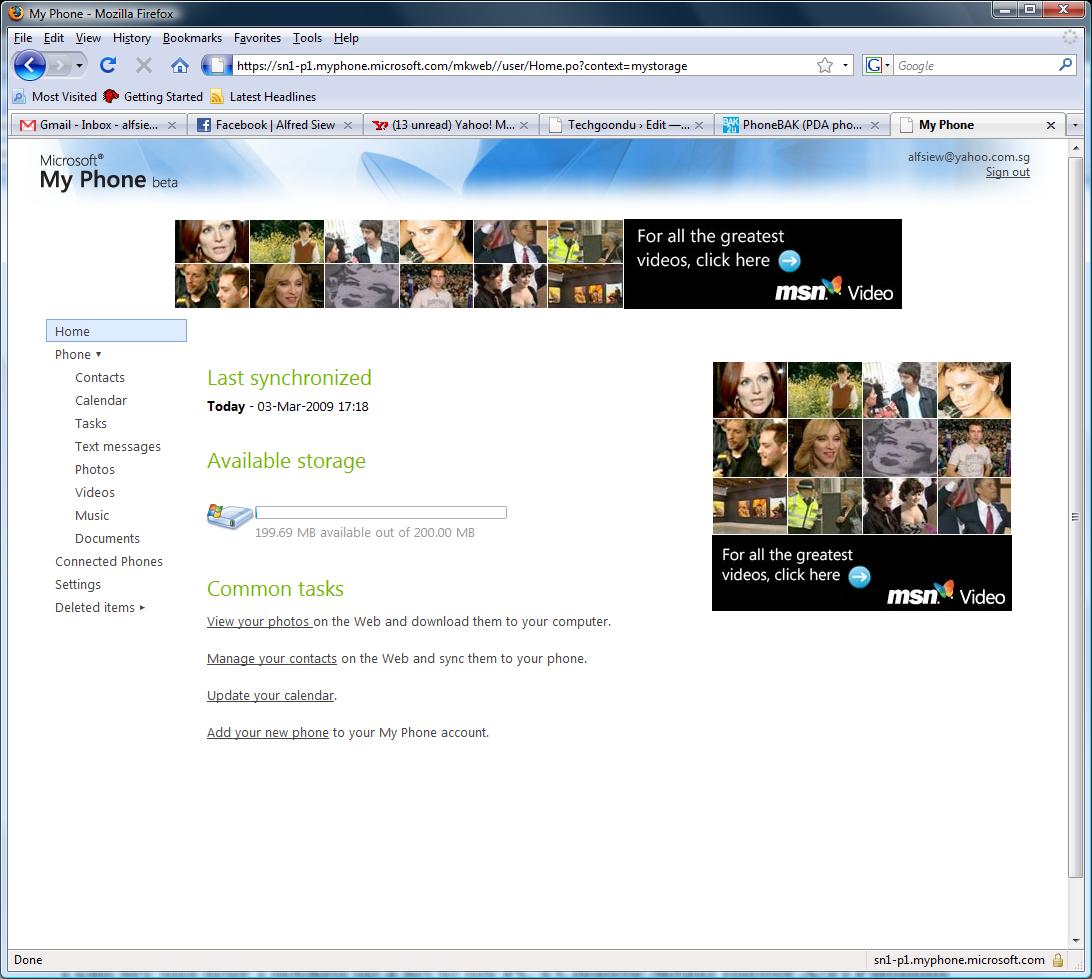Open Tasks in the sidebar
This screenshot has height=979, width=1092.
[91, 423]
